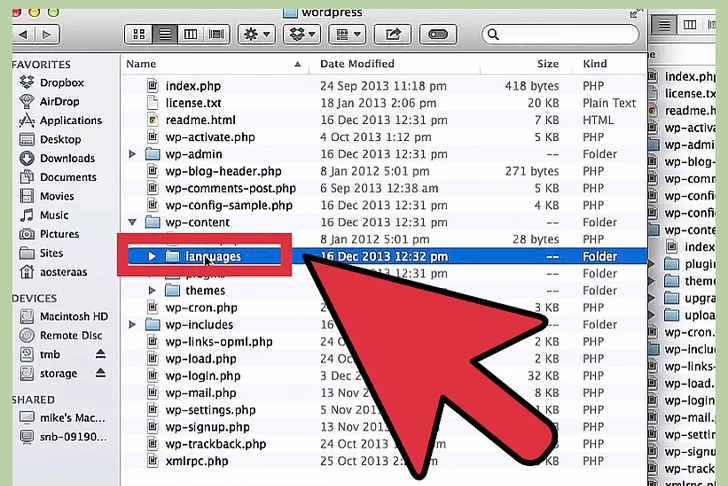The width and height of the screenshot is (728, 486).
Task: Open AirDrop from the sidebar
Action: click(62, 101)
